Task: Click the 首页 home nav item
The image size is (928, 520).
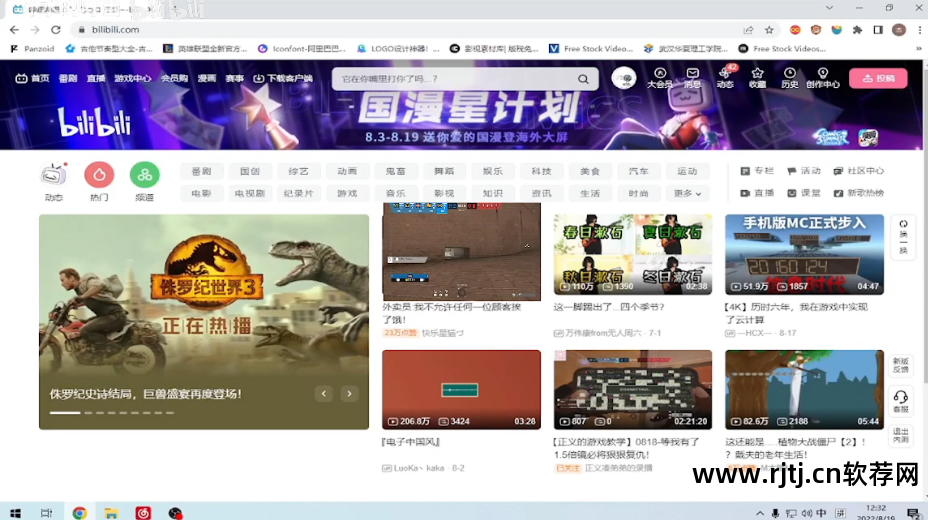Action: click(x=33, y=78)
